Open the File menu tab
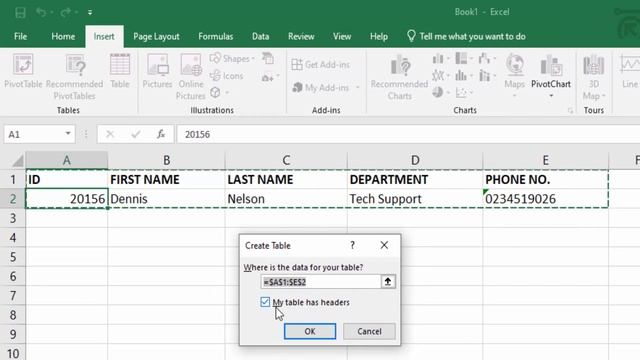Viewport: 640px width, 360px height. coord(20,36)
